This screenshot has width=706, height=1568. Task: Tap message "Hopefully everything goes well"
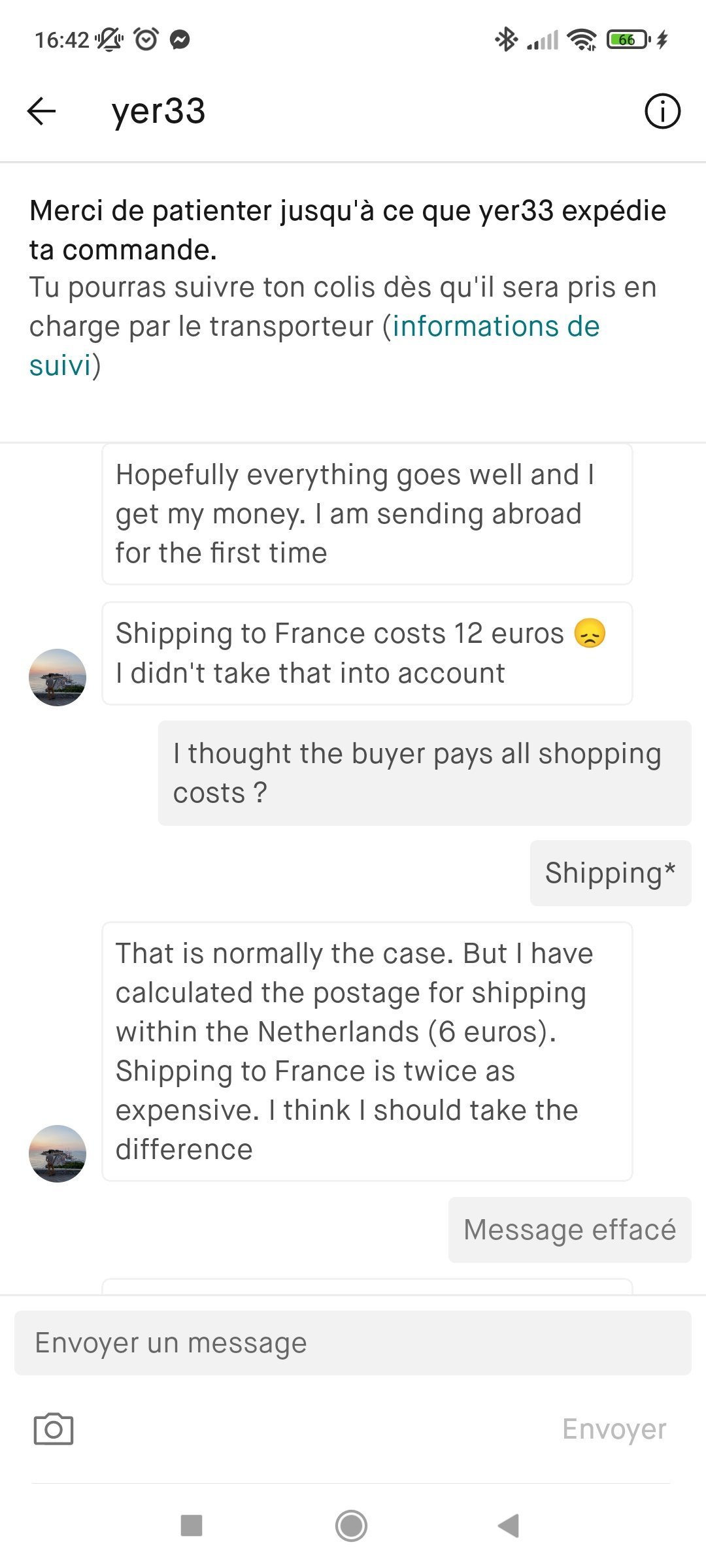click(367, 514)
